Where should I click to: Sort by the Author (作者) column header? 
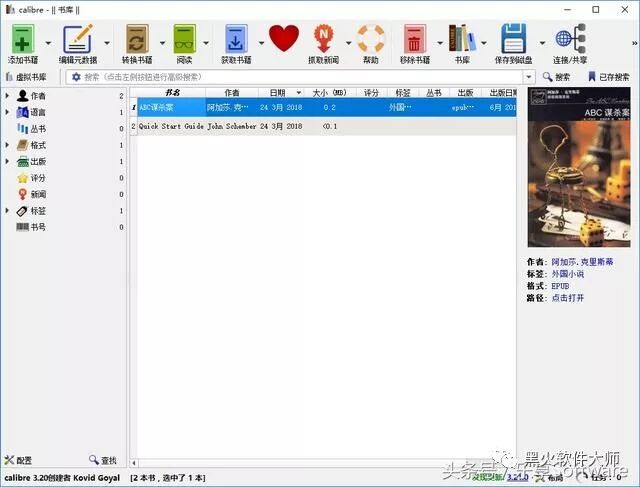(232, 93)
